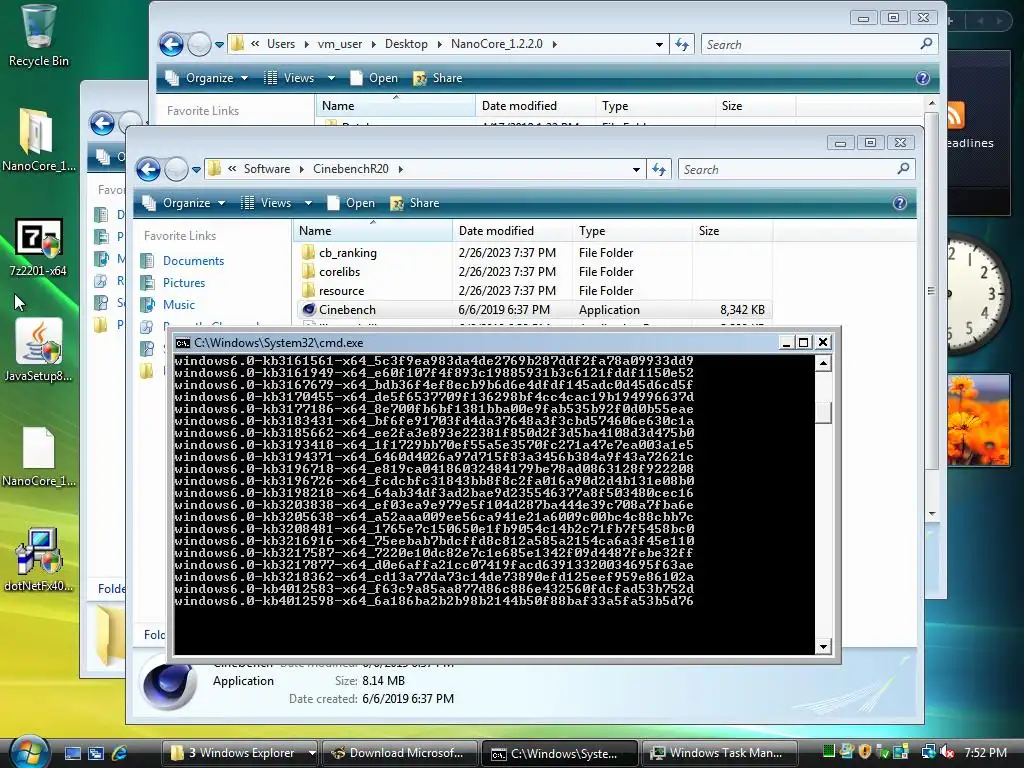
Task: Click the cmd window scrollbar thumb
Action: (x=824, y=412)
